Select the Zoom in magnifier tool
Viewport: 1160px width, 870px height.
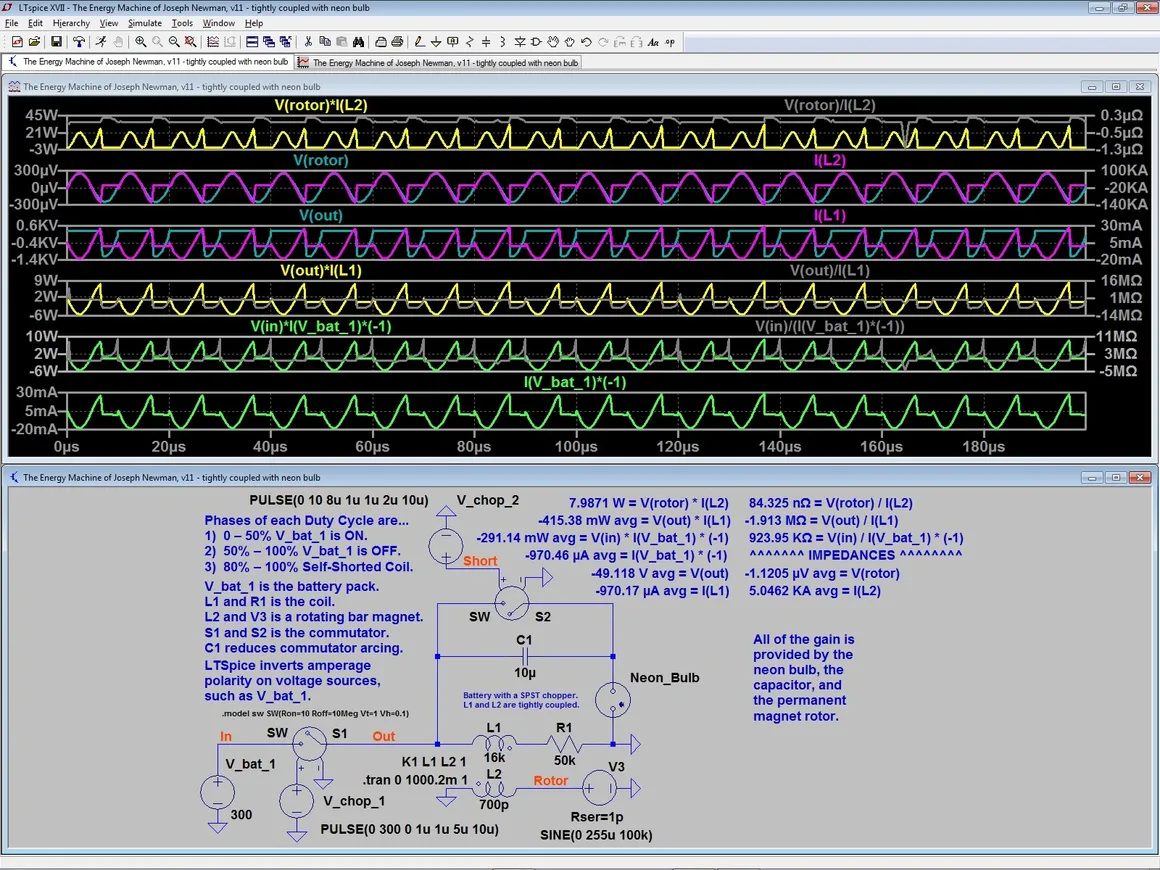141,42
